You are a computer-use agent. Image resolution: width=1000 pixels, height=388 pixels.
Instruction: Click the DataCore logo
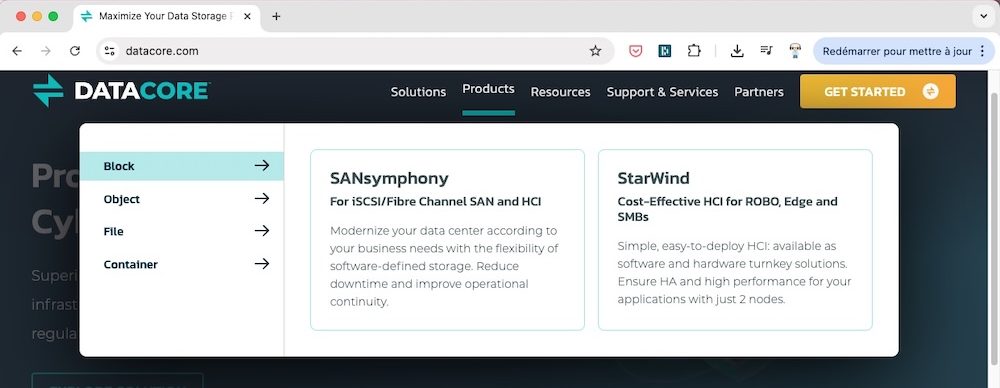(121, 91)
